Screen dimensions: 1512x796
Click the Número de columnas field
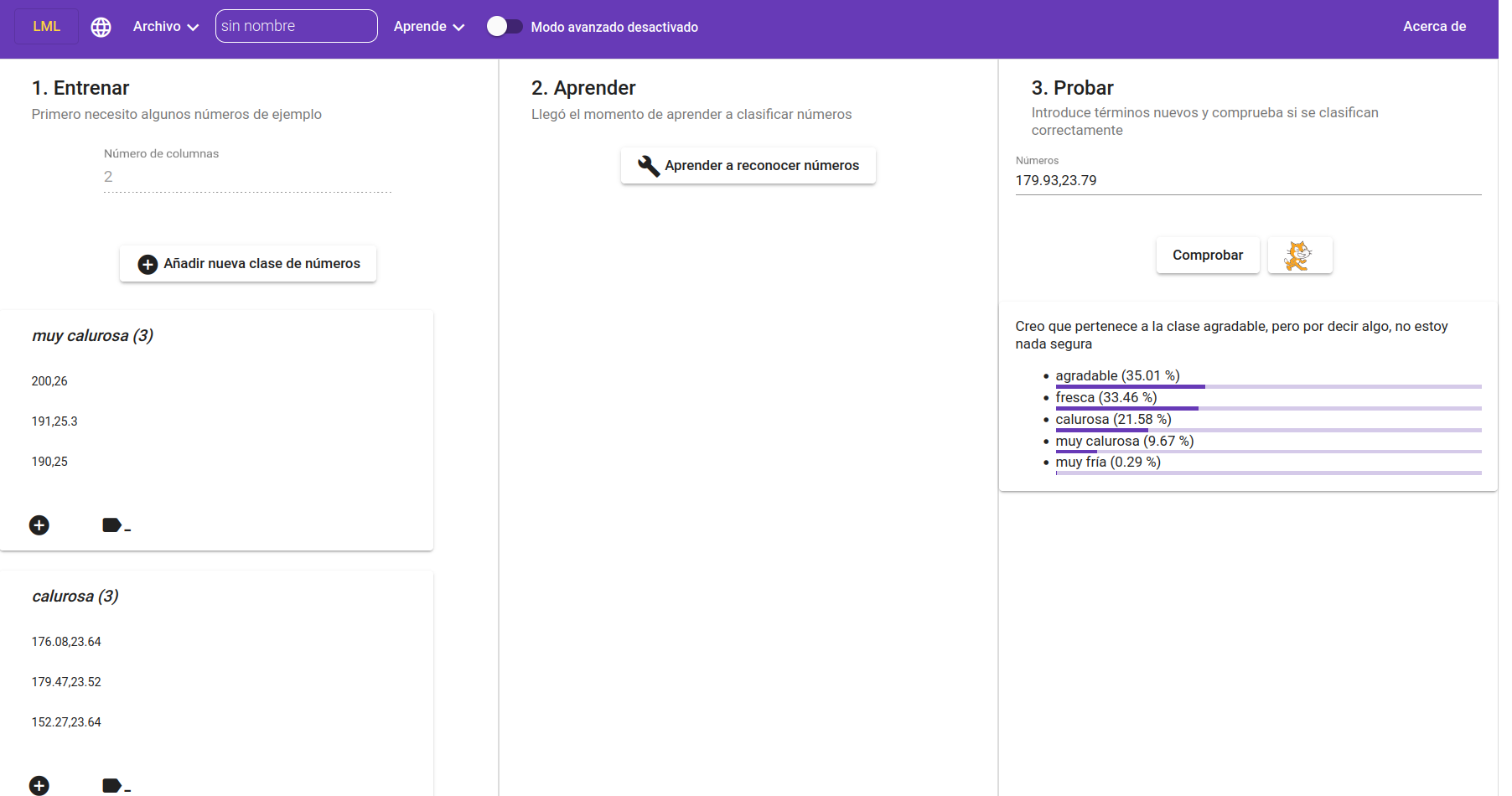tap(247, 177)
